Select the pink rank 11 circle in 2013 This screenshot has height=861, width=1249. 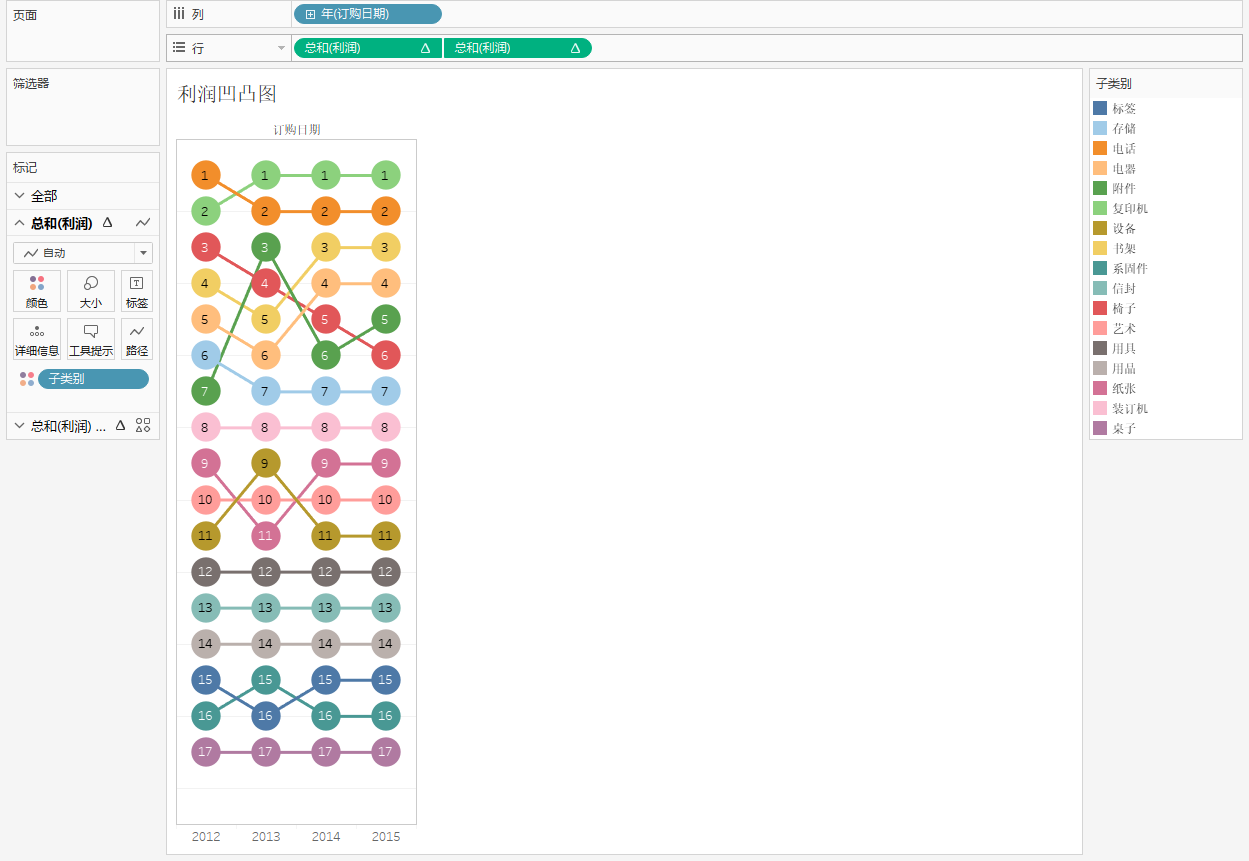(265, 535)
